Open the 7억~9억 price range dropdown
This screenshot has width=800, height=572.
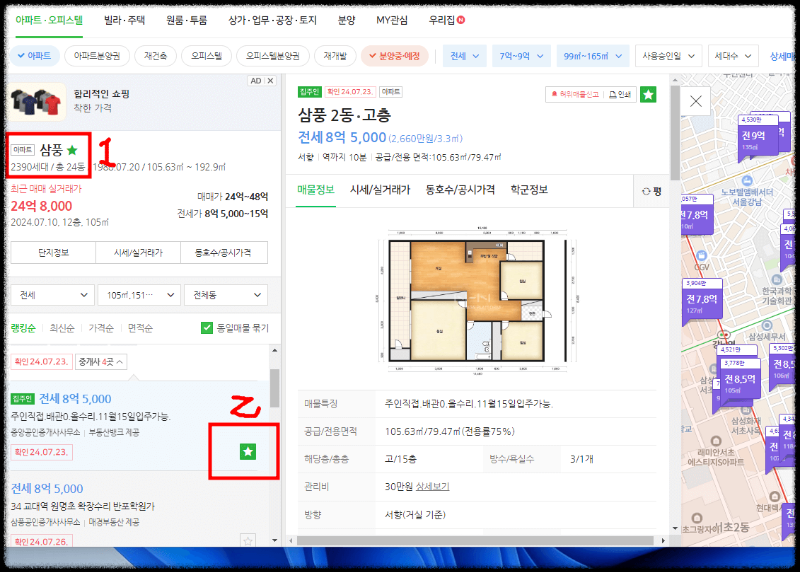[x=521, y=56]
